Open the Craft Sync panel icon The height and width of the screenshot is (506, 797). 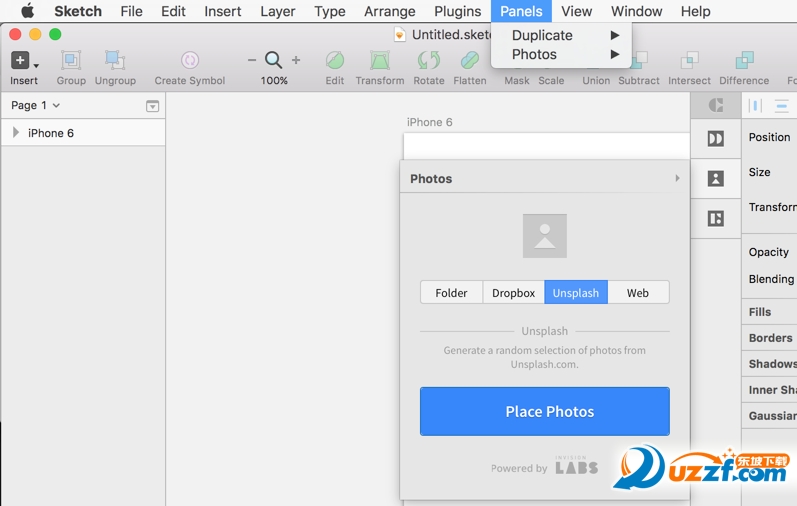coord(716,105)
